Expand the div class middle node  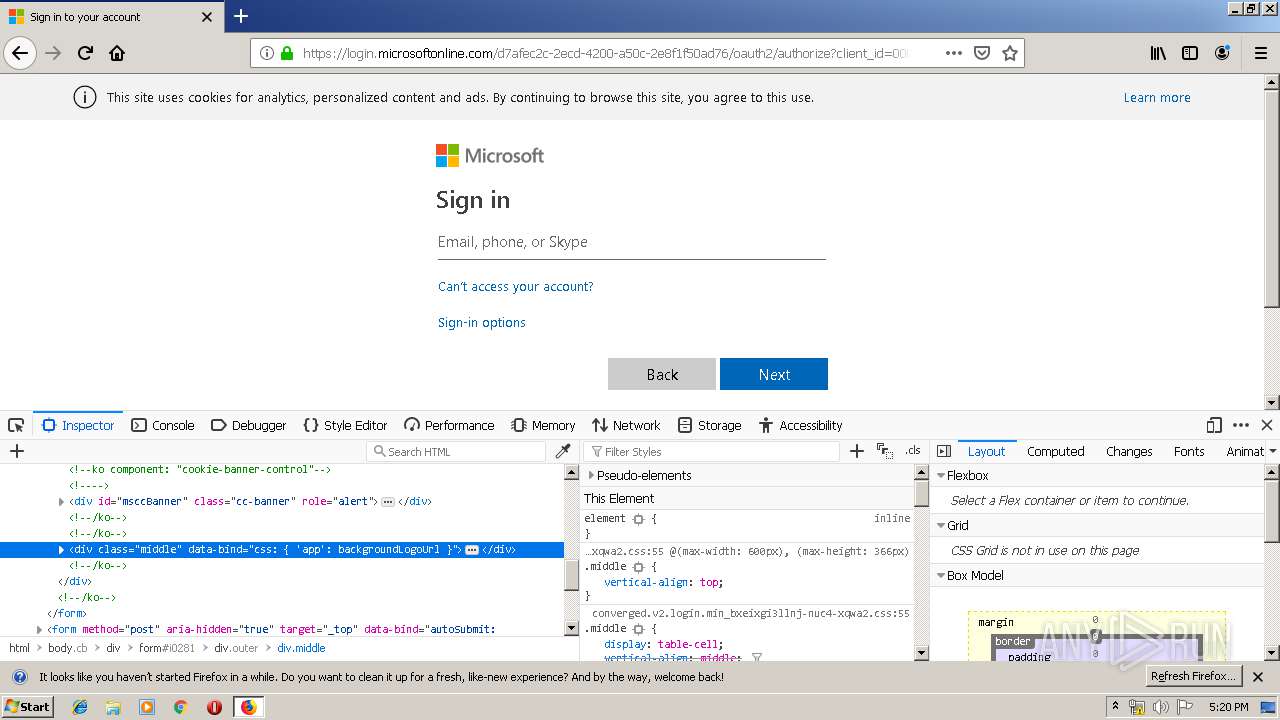[x=62, y=550]
